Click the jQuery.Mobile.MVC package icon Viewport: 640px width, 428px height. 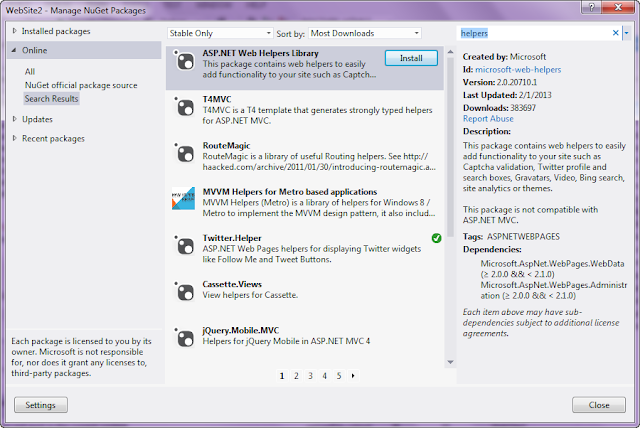point(184,338)
